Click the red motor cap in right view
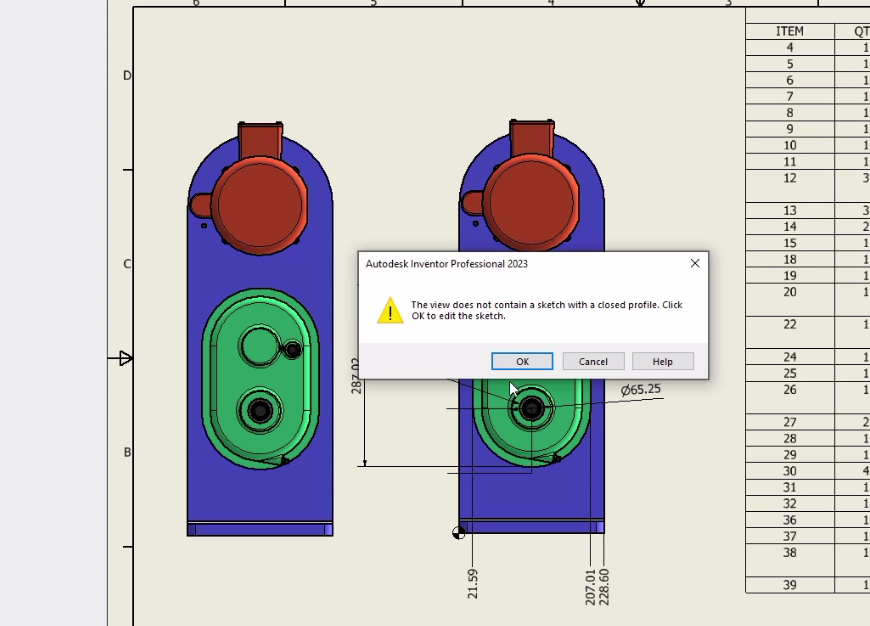The width and height of the screenshot is (870, 626). 532,201
